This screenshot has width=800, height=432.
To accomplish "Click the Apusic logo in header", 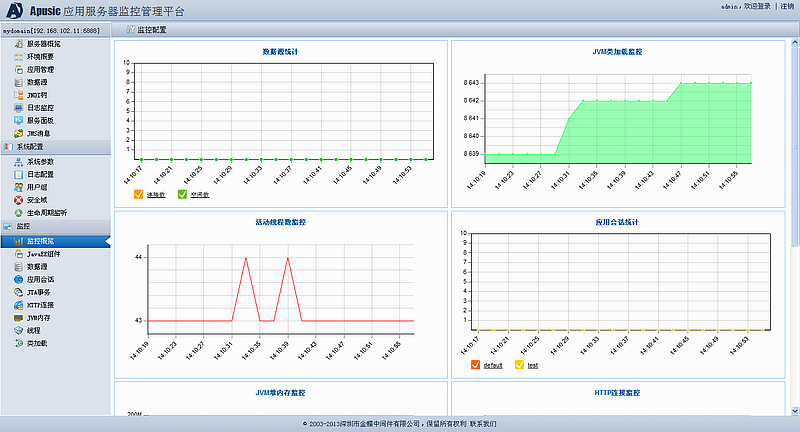I will [x=14, y=10].
